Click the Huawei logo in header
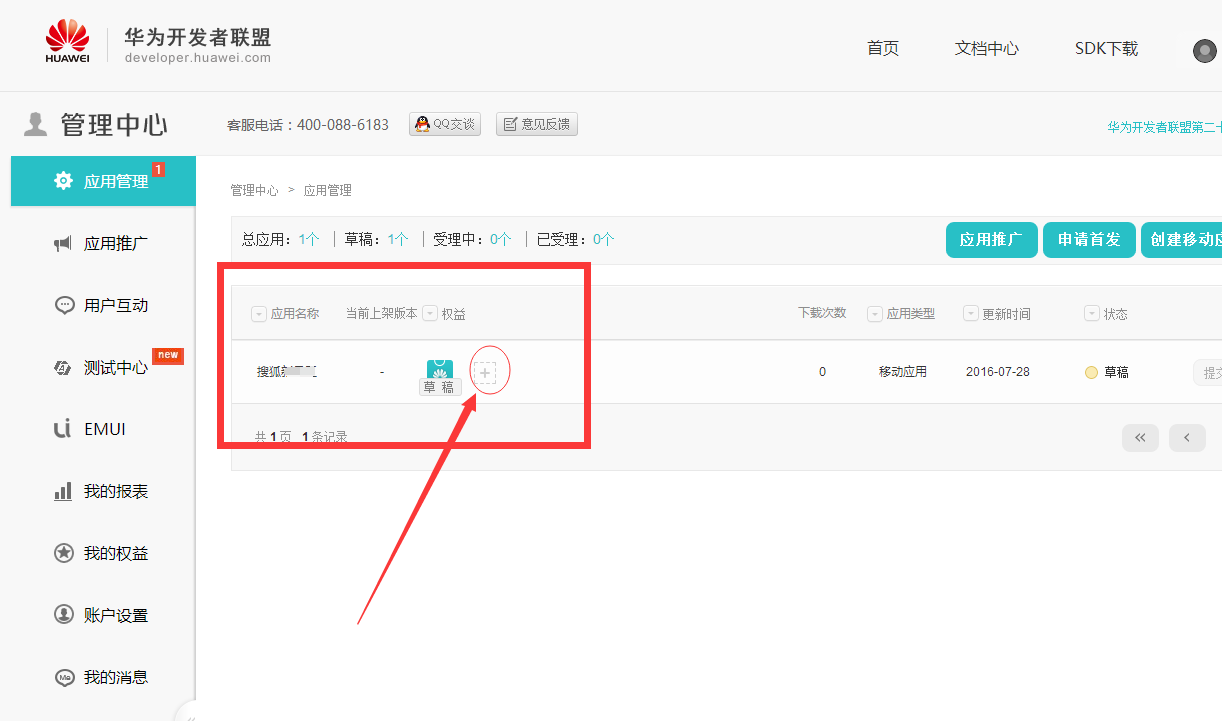Viewport: 1222px width, 721px height. pyautogui.click(x=67, y=41)
